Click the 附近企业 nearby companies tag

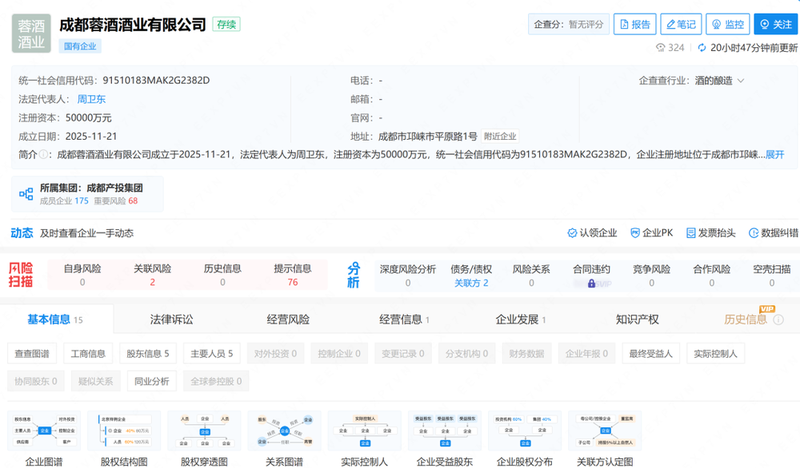point(500,136)
